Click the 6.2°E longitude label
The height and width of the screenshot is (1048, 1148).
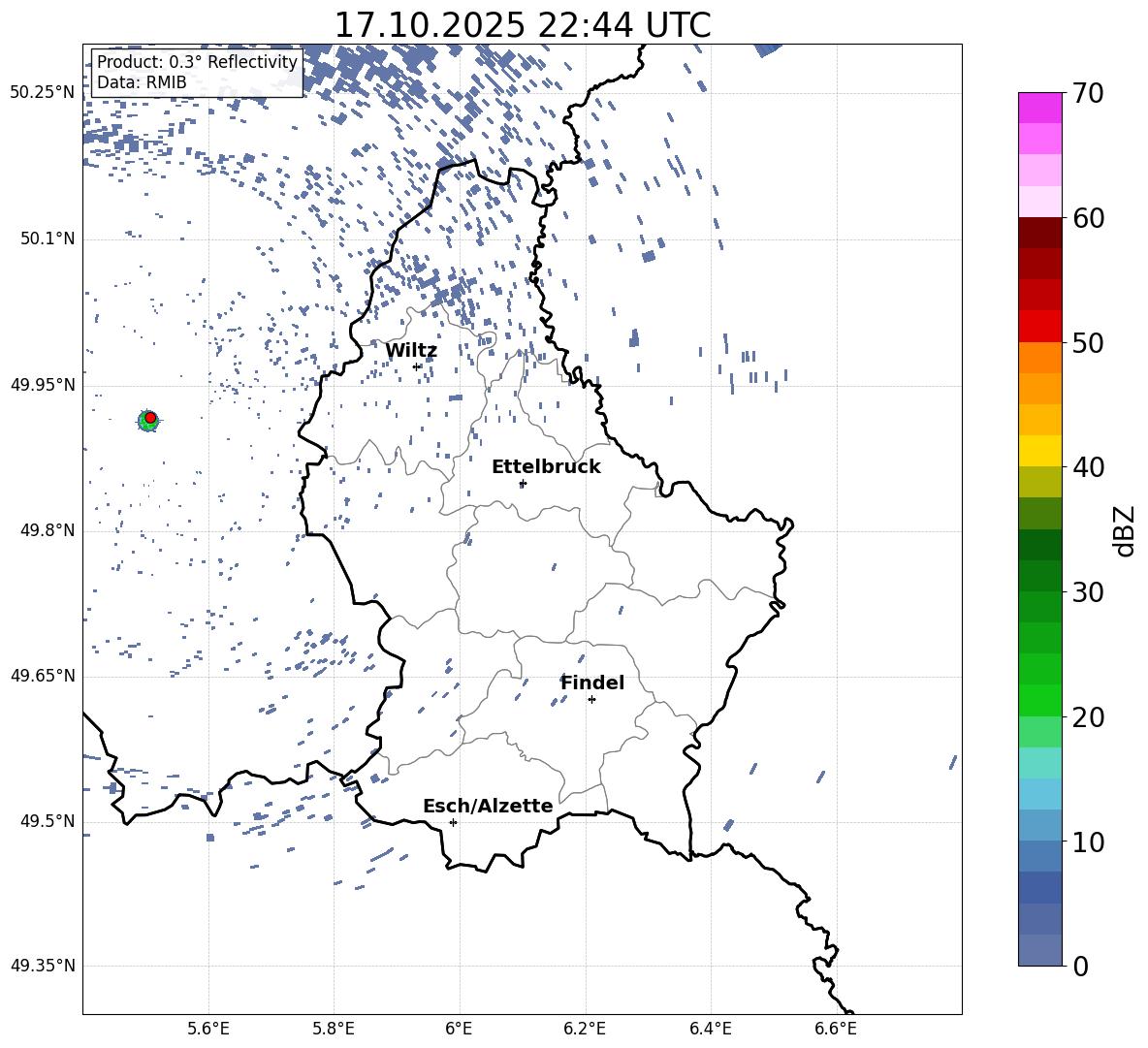tap(585, 1029)
